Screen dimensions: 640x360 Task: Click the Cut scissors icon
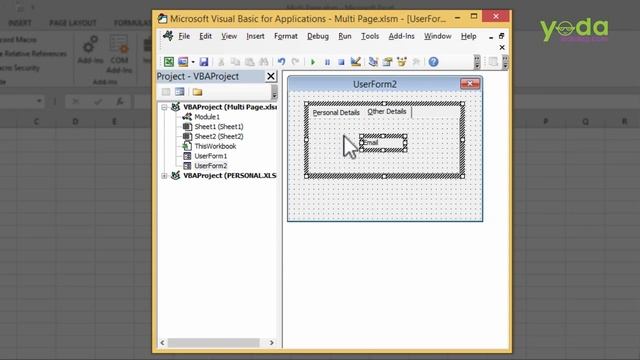221,62
